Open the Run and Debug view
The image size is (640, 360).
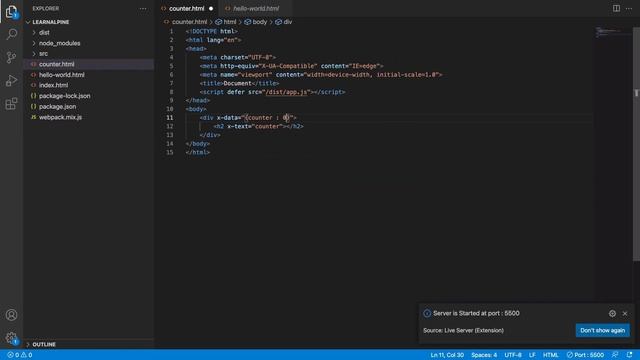[11, 80]
